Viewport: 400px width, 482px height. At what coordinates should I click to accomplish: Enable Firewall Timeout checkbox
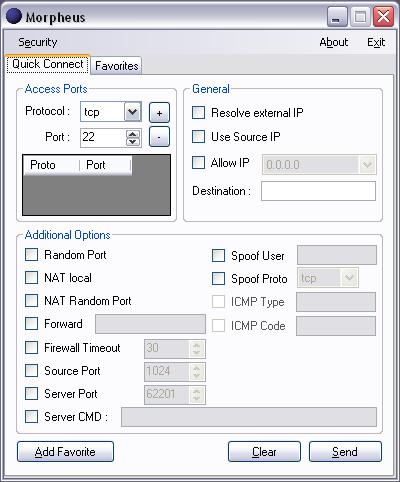click(31, 348)
